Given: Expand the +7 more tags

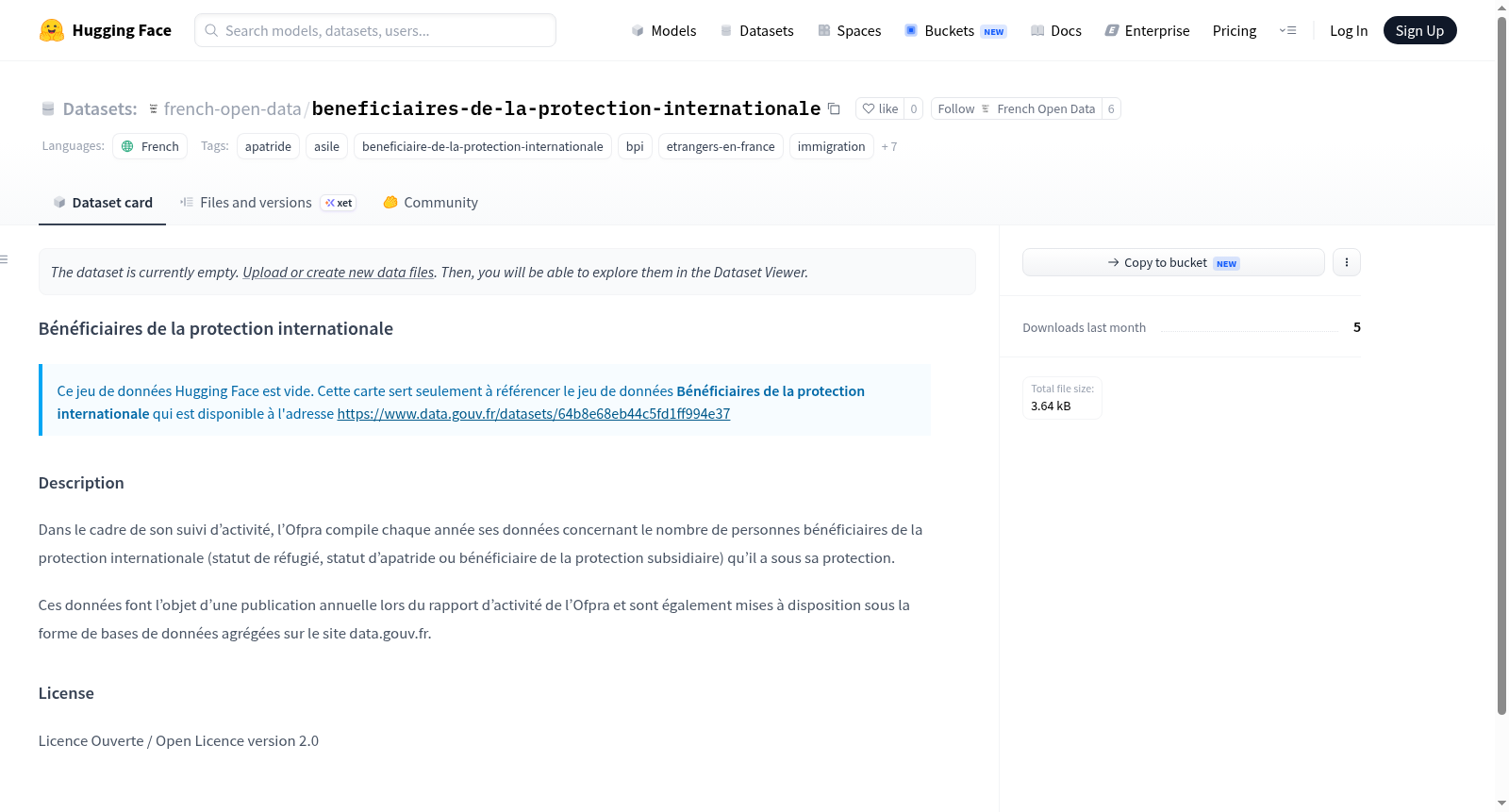Looking at the screenshot, I should click(889, 146).
